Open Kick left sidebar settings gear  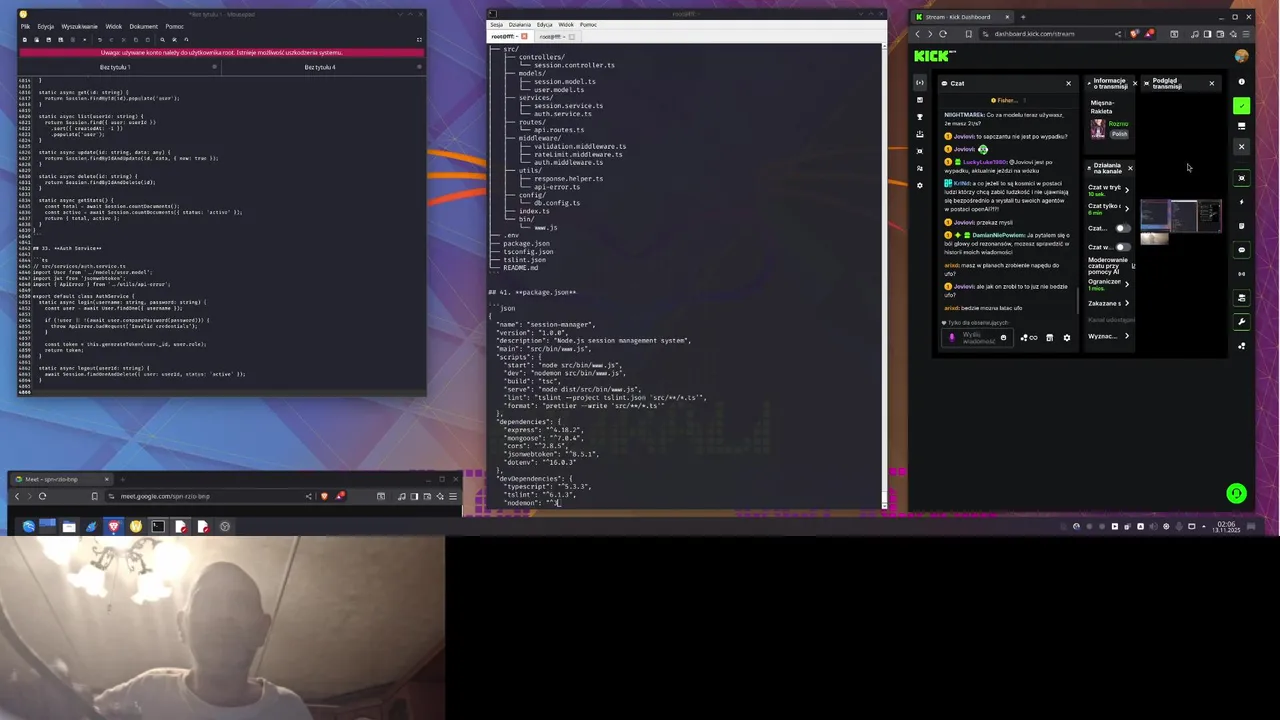tap(920, 185)
